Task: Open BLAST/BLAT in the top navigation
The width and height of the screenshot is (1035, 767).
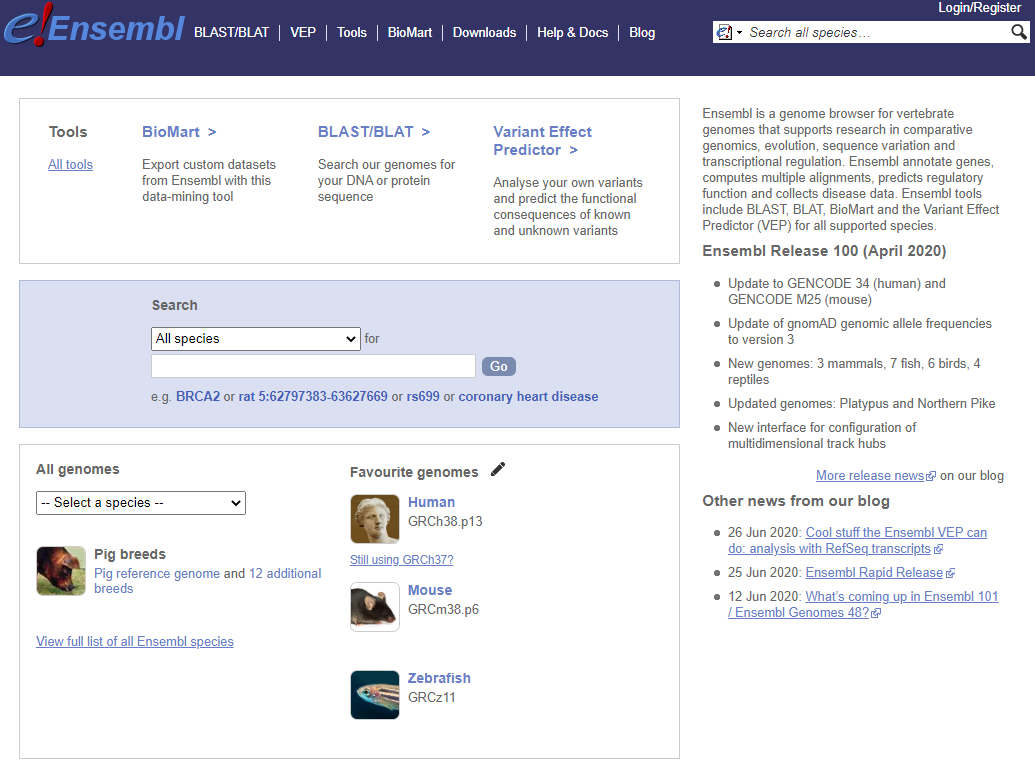Action: [x=232, y=32]
